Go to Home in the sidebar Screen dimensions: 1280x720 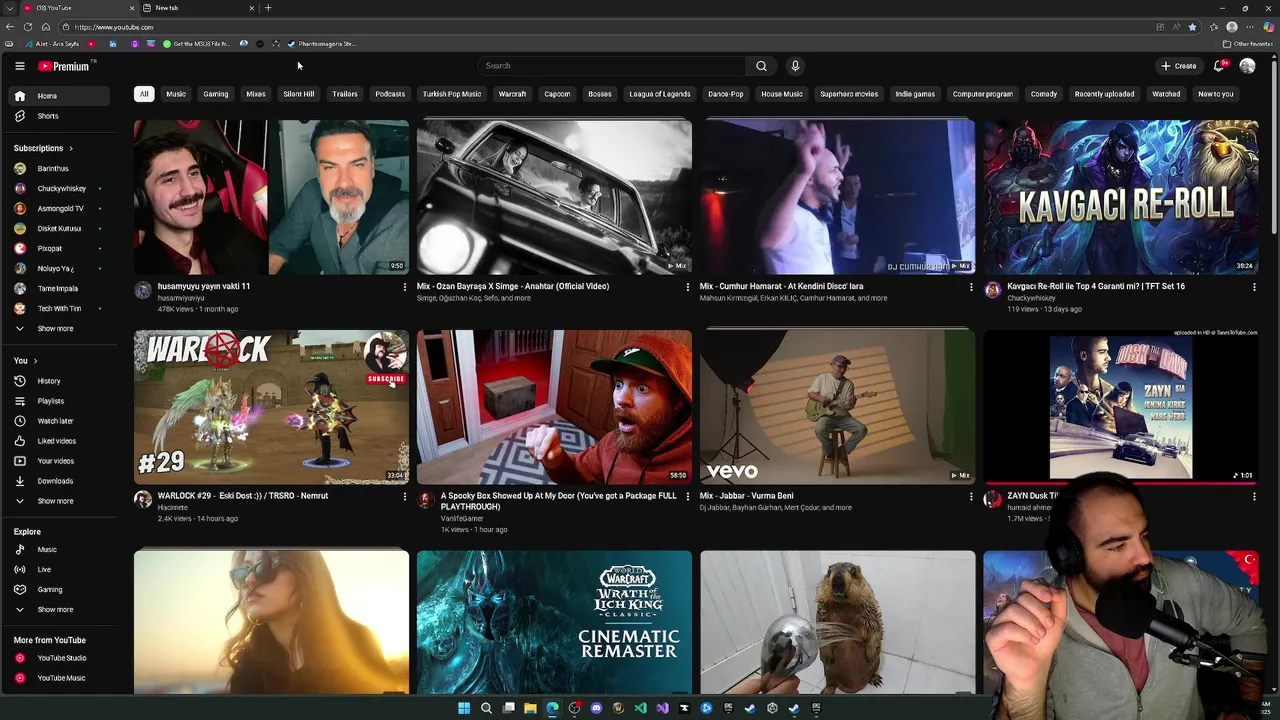coord(60,96)
